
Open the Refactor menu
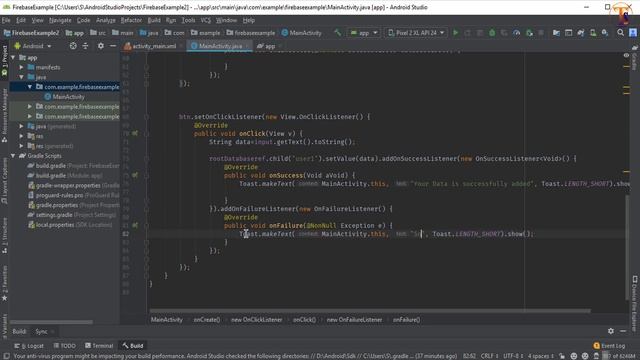pos(131,20)
